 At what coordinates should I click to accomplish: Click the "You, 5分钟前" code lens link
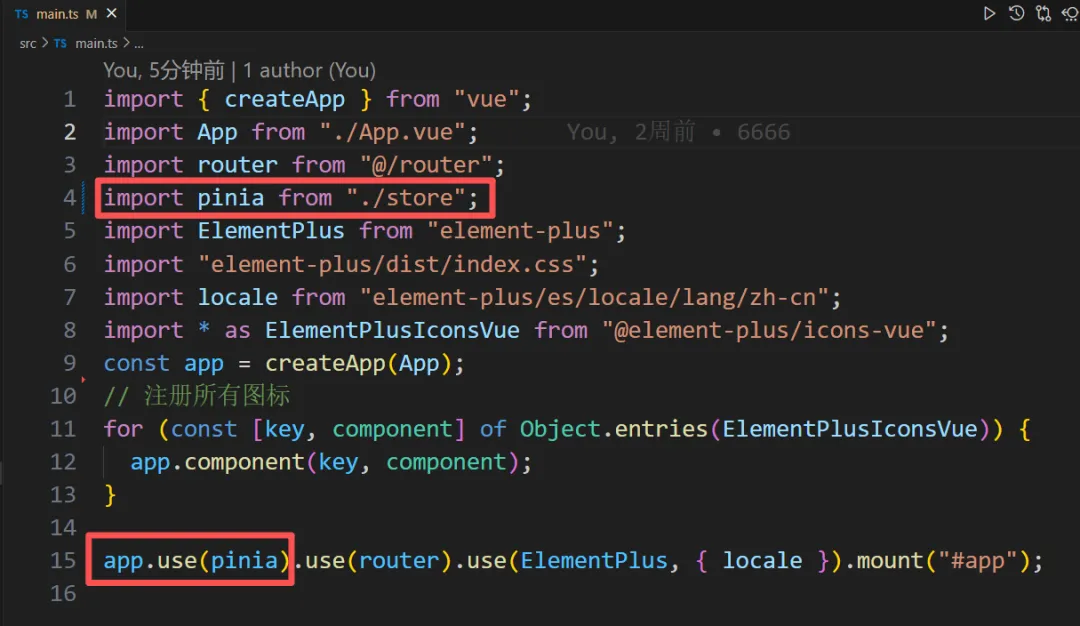coord(162,71)
